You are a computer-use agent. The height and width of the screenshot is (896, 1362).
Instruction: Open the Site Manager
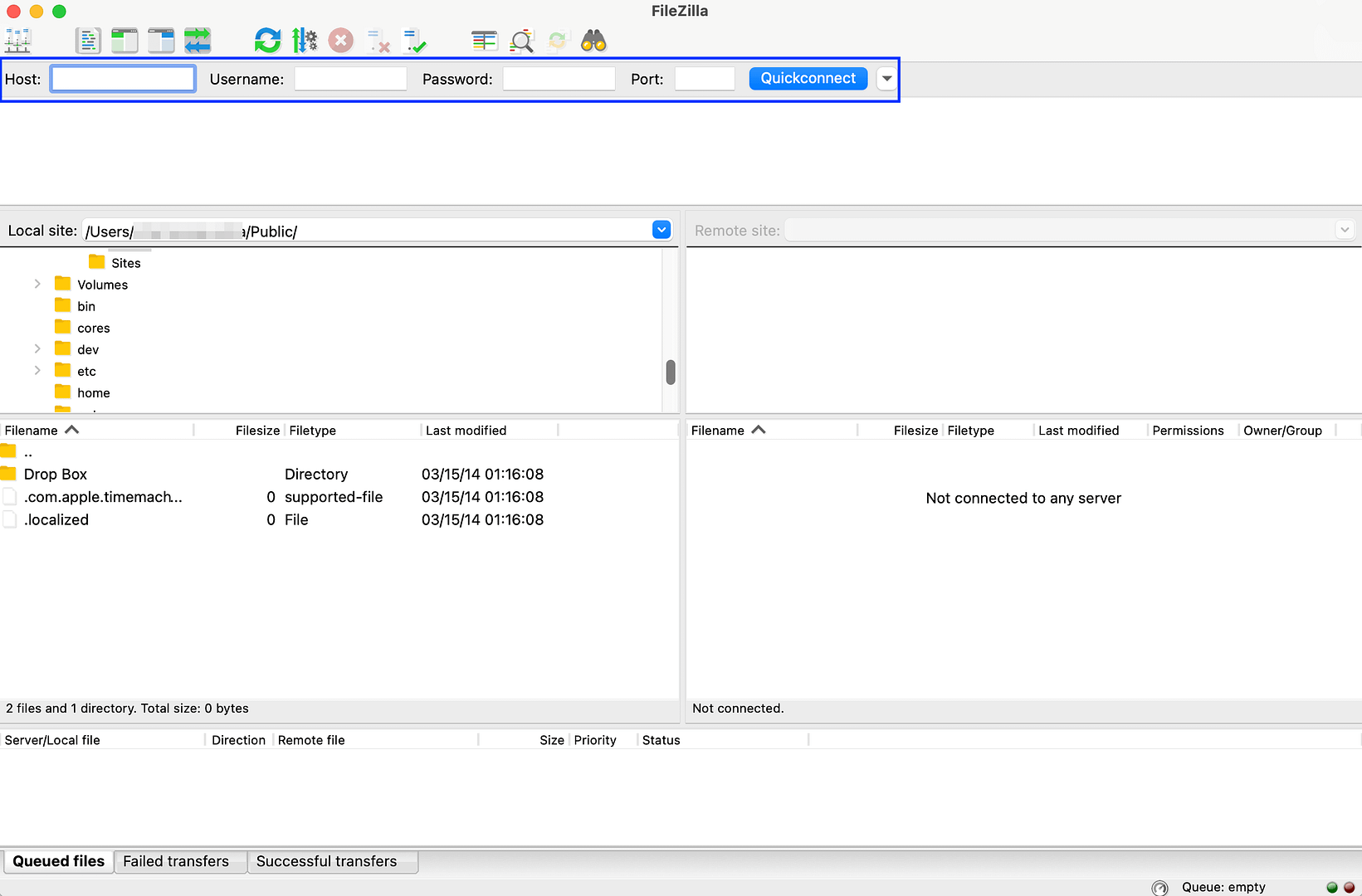pos(17,40)
